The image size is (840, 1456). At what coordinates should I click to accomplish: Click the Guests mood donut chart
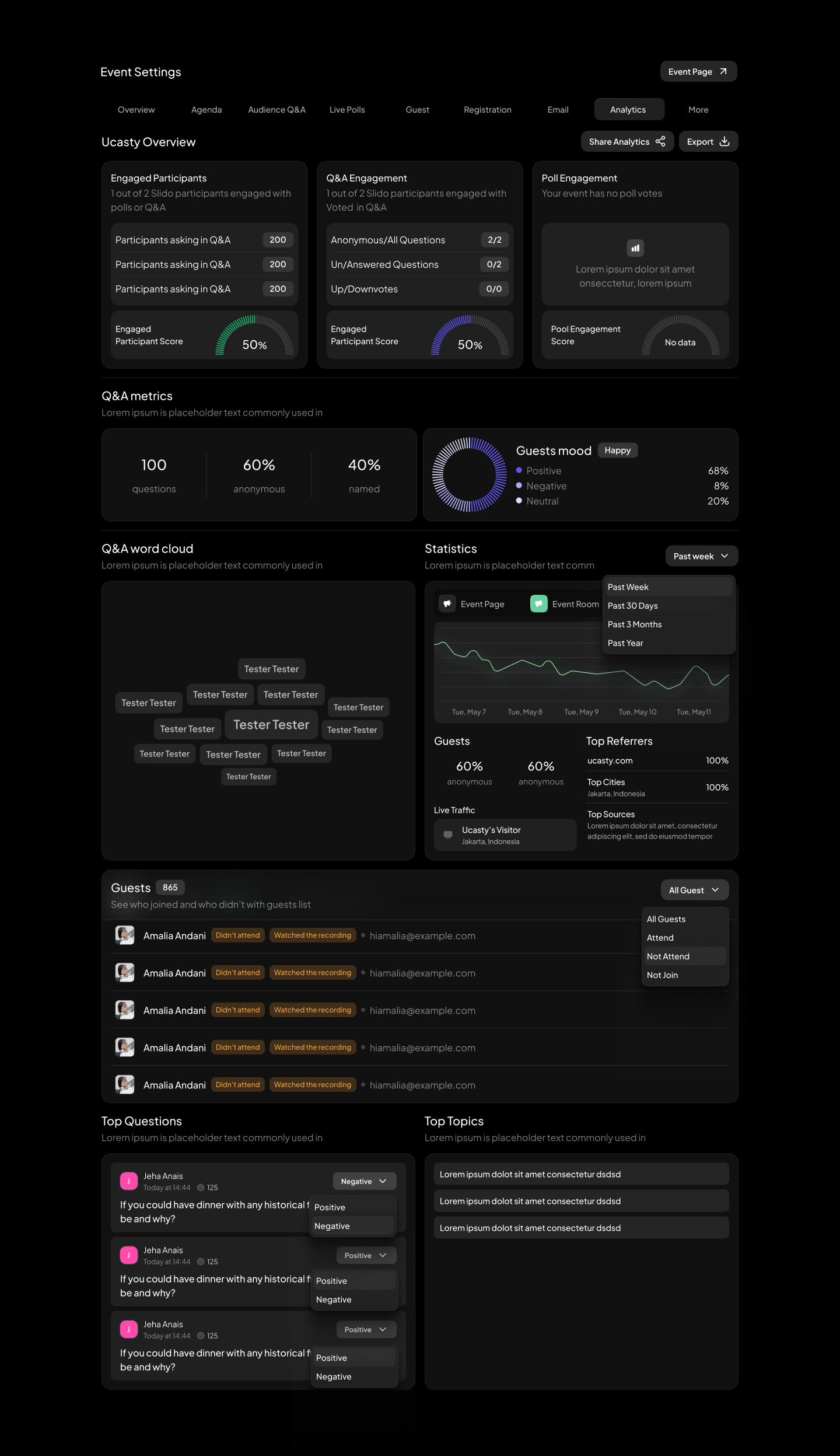click(470, 474)
